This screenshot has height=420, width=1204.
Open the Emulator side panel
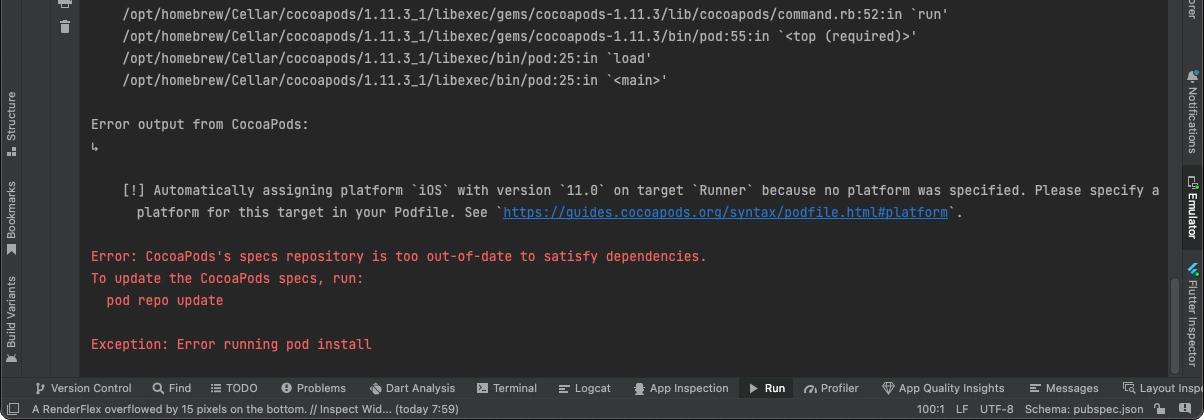[x=1192, y=207]
